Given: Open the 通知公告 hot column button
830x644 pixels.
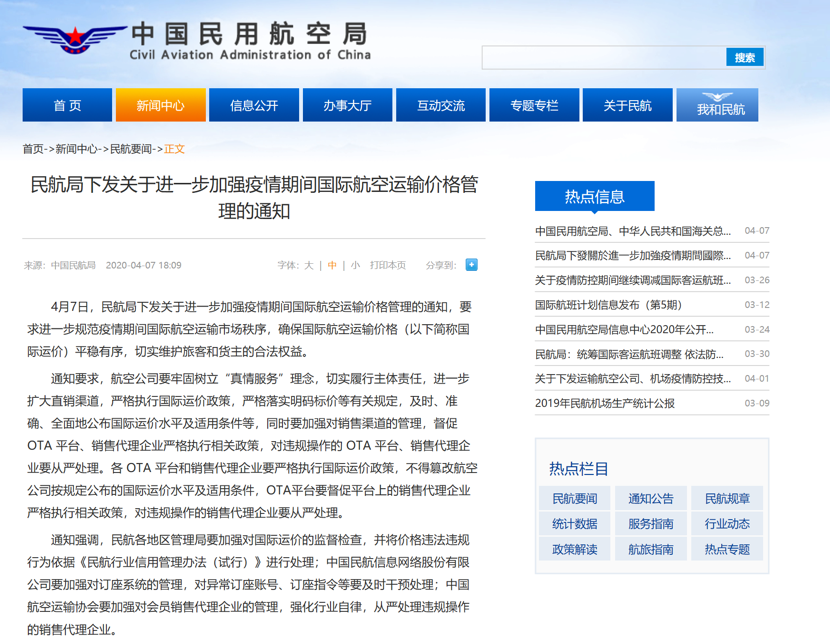Looking at the screenshot, I should [x=650, y=498].
